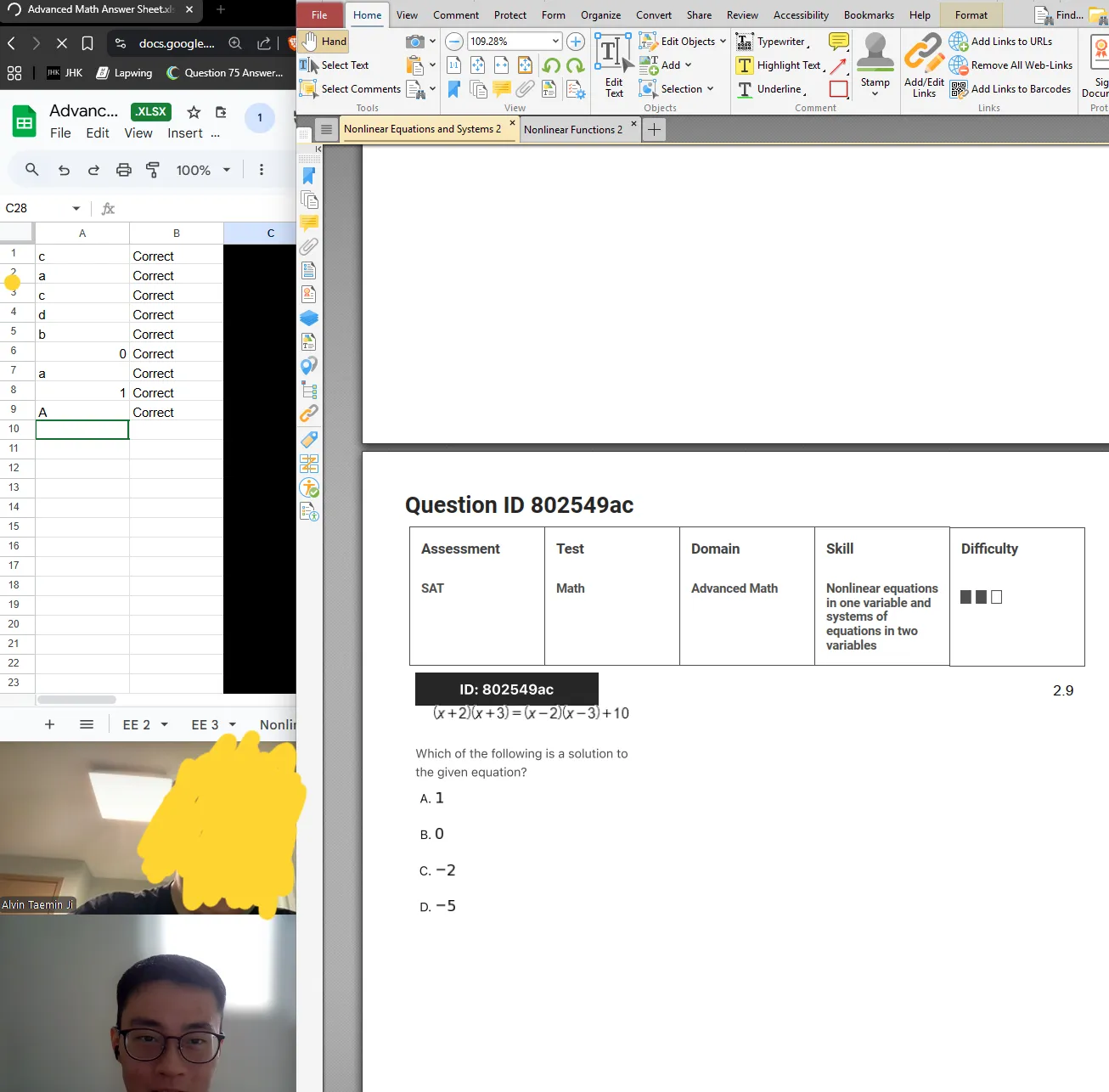Choose the Underline comment tool
Viewport: 1109px width, 1092px height.
pyautogui.click(x=771, y=88)
